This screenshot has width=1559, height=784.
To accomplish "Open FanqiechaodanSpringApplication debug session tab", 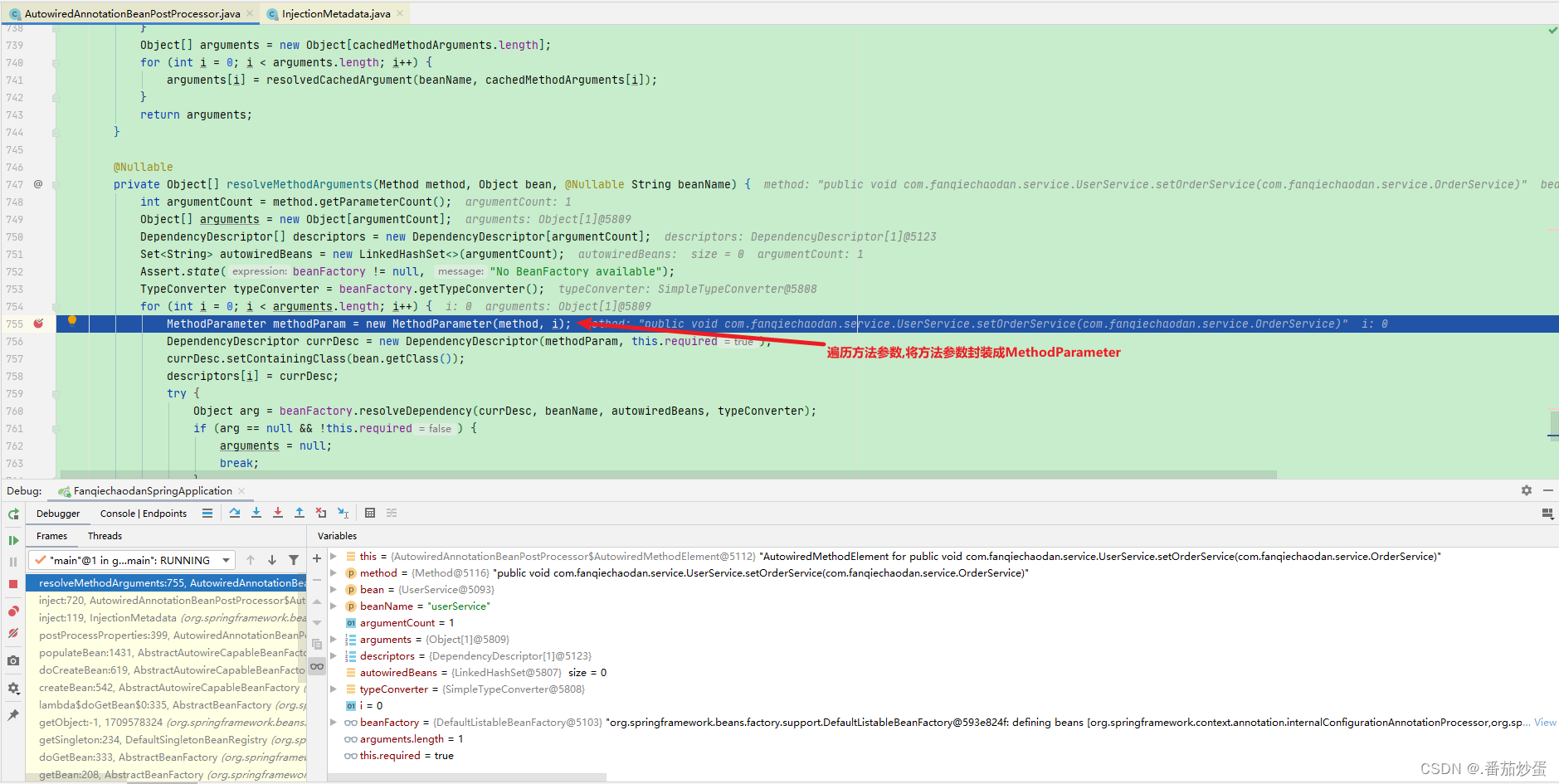I will coord(152,491).
